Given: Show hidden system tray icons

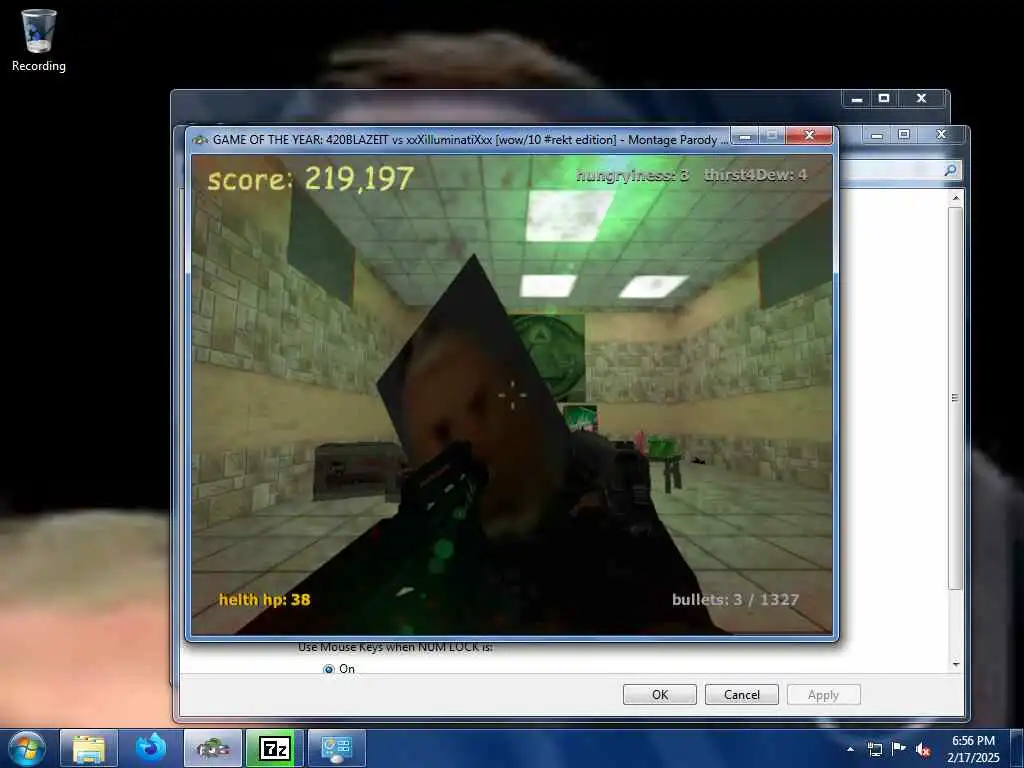Looking at the screenshot, I should pos(850,749).
